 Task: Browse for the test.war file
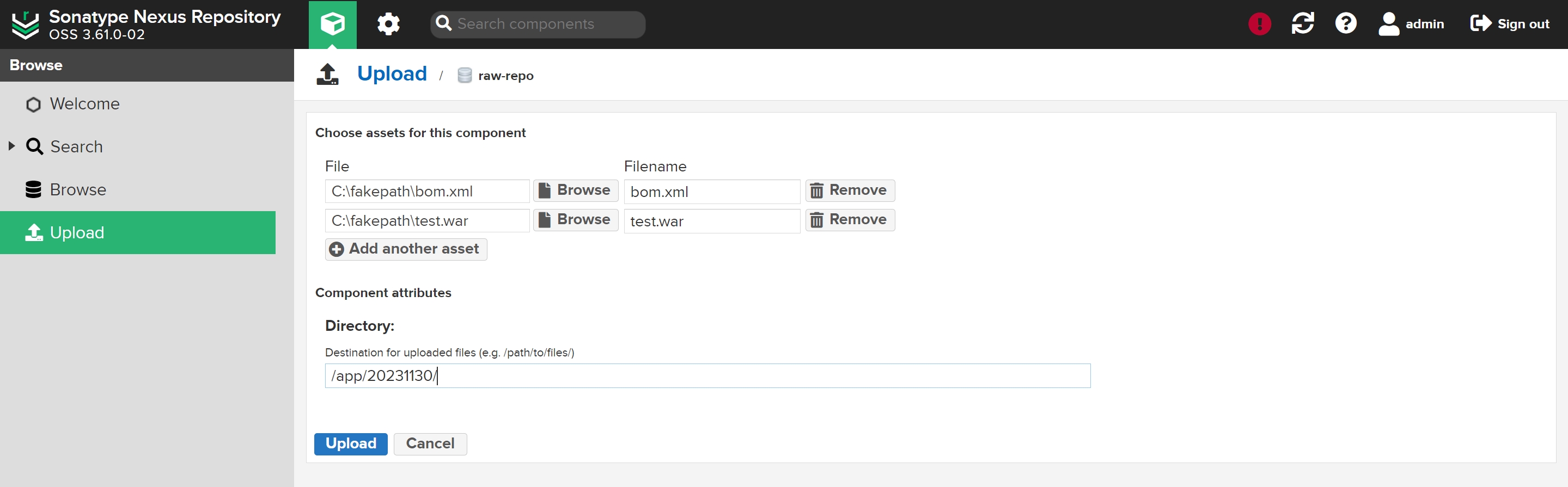click(575, 219)
